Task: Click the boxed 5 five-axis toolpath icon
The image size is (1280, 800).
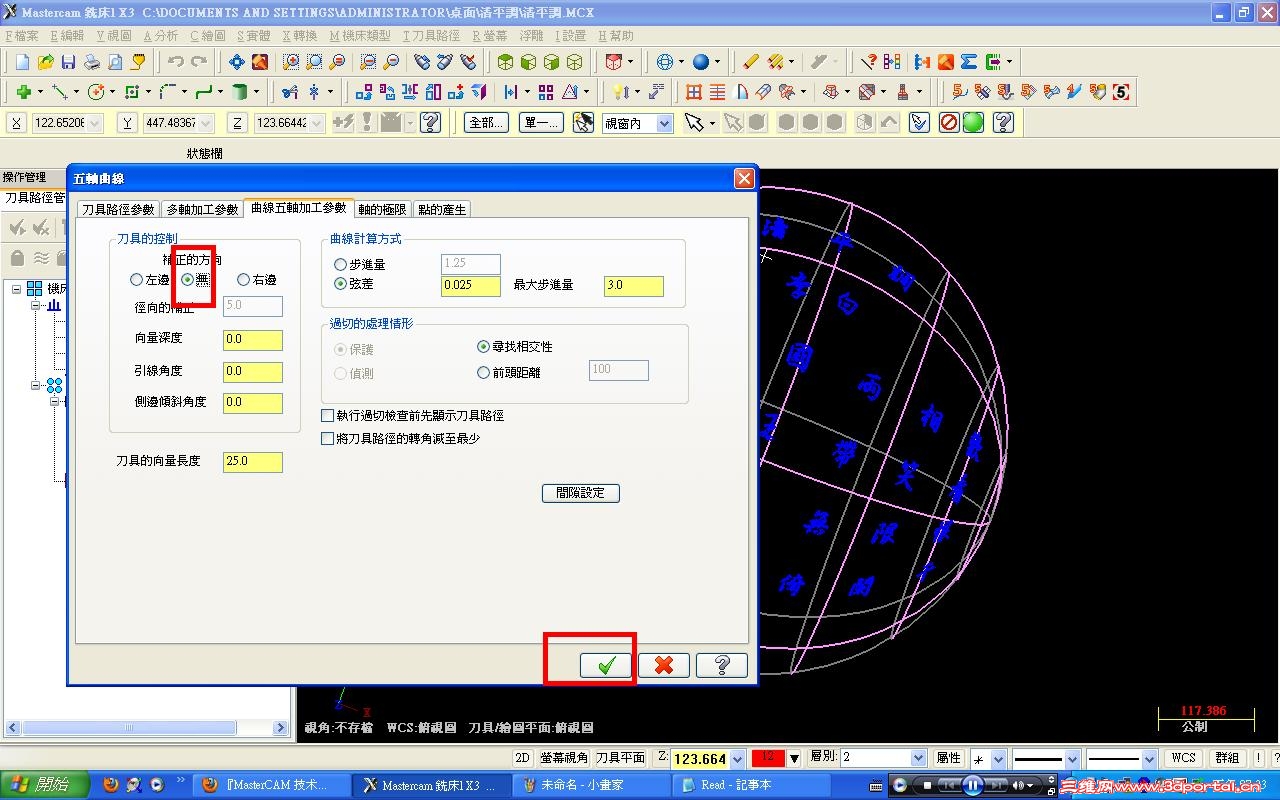Action: click(1121, 92)
